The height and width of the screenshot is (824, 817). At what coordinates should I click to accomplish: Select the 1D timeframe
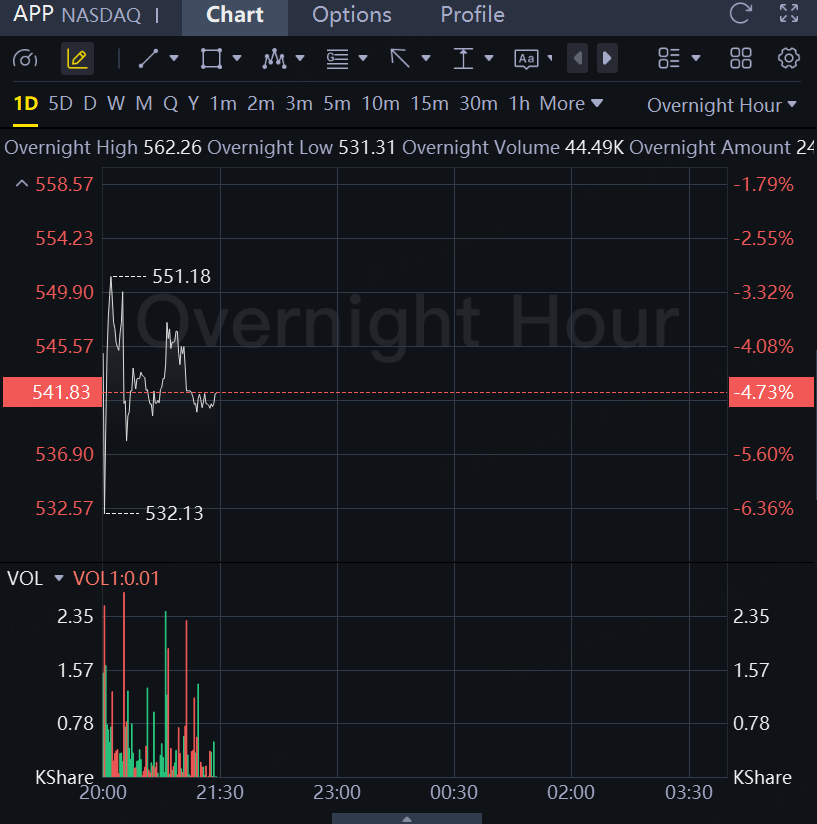point(26,104)
